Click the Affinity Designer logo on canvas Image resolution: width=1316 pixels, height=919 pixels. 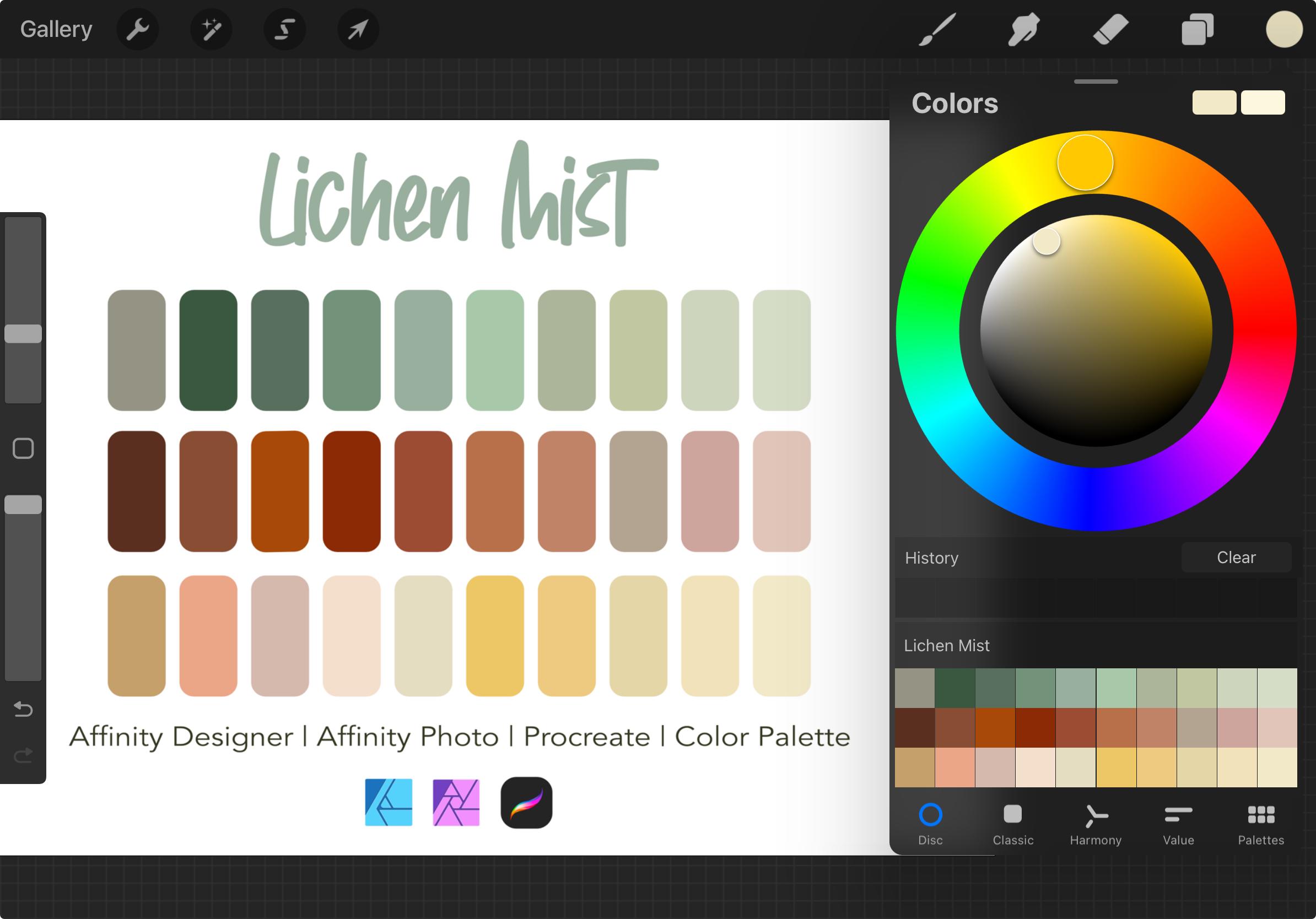pyautogui.click(x=389, y=802)
